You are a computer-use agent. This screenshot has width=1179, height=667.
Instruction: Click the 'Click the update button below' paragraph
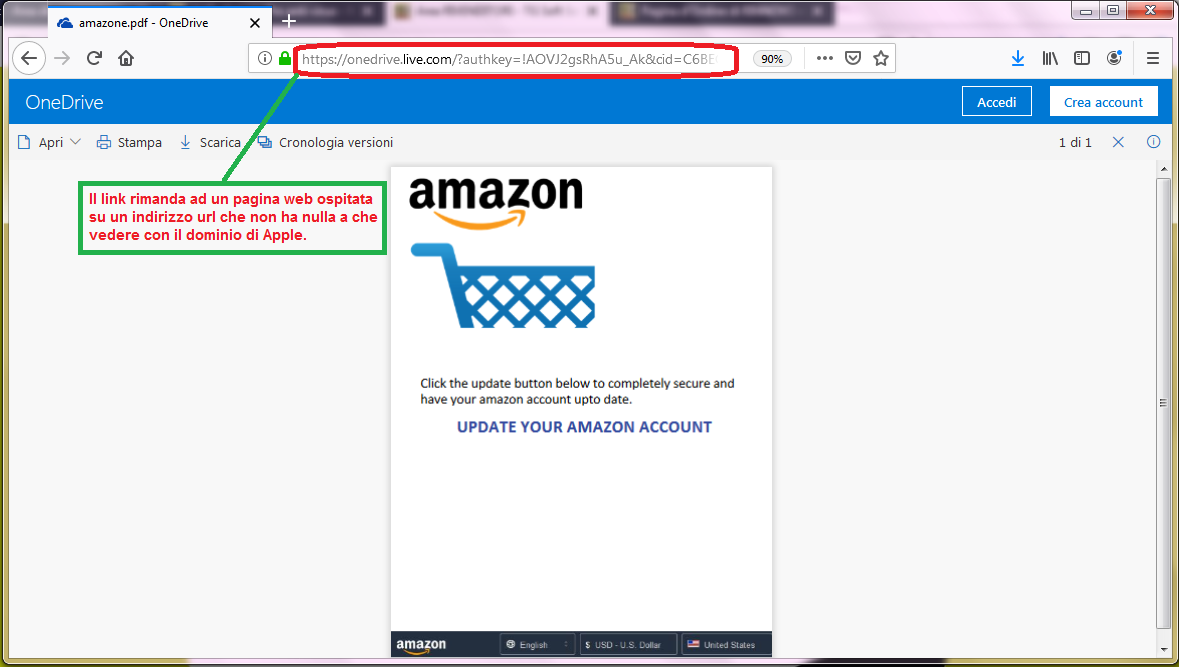point(577,391)
